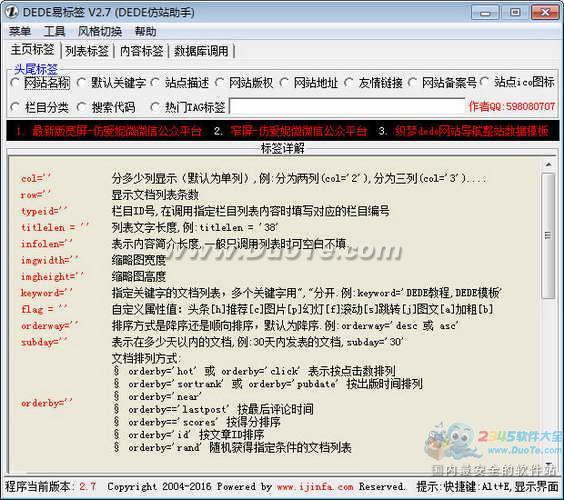Screen dimensions: 564x500
Task: Select the 站点ico图标 radio button
Action: point(517,82)
